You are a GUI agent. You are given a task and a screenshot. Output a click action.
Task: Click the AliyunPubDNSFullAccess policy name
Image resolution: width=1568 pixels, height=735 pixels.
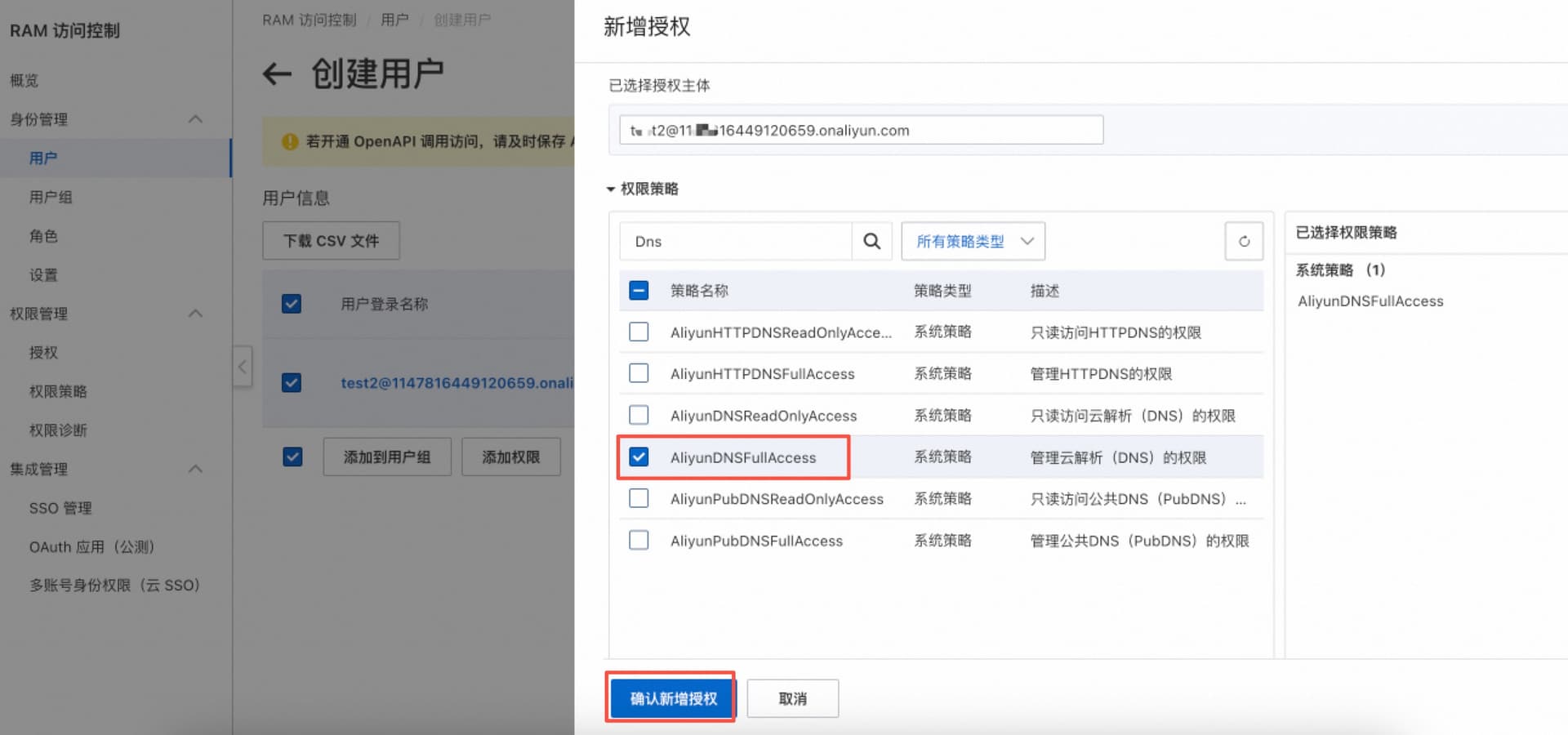[756, 541]
